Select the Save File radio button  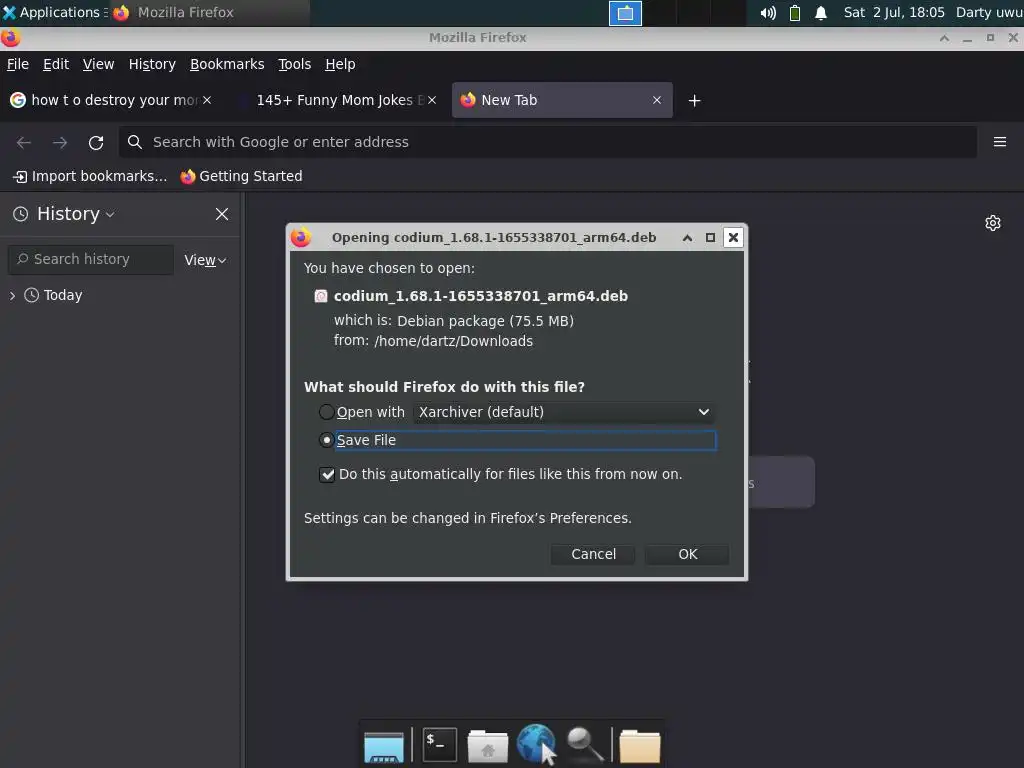click(327, 440)
